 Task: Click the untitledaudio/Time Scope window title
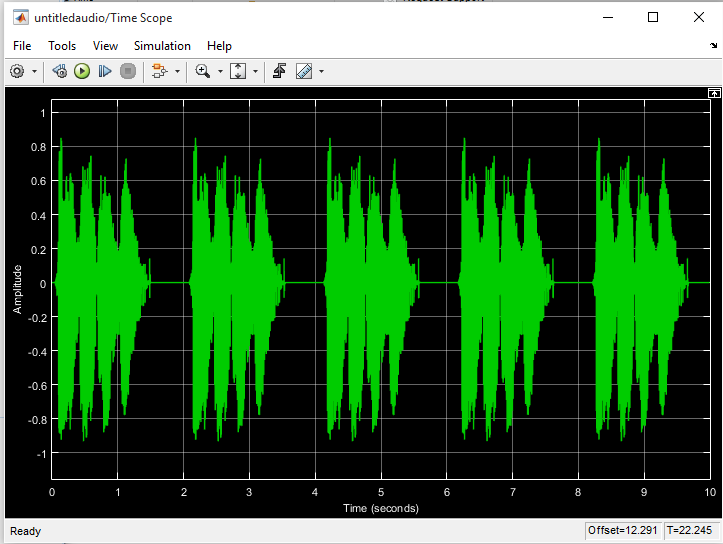(103, 18)
